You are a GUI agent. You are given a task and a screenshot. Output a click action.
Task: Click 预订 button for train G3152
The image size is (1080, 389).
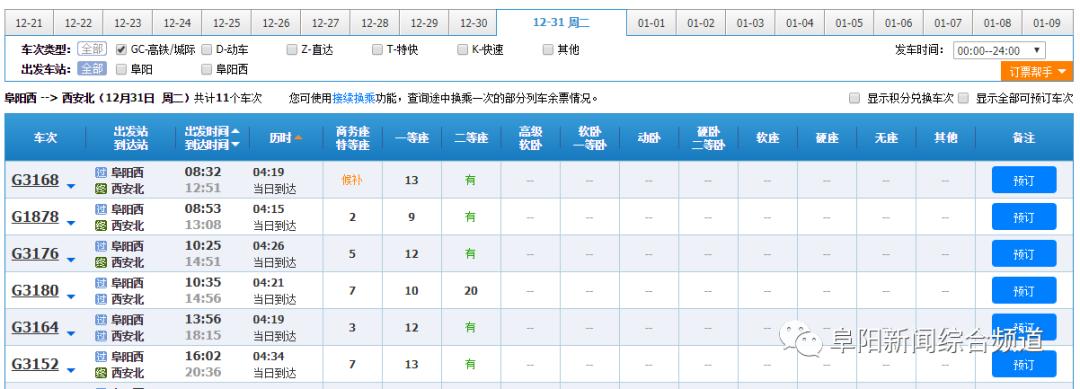point(1024,364)
